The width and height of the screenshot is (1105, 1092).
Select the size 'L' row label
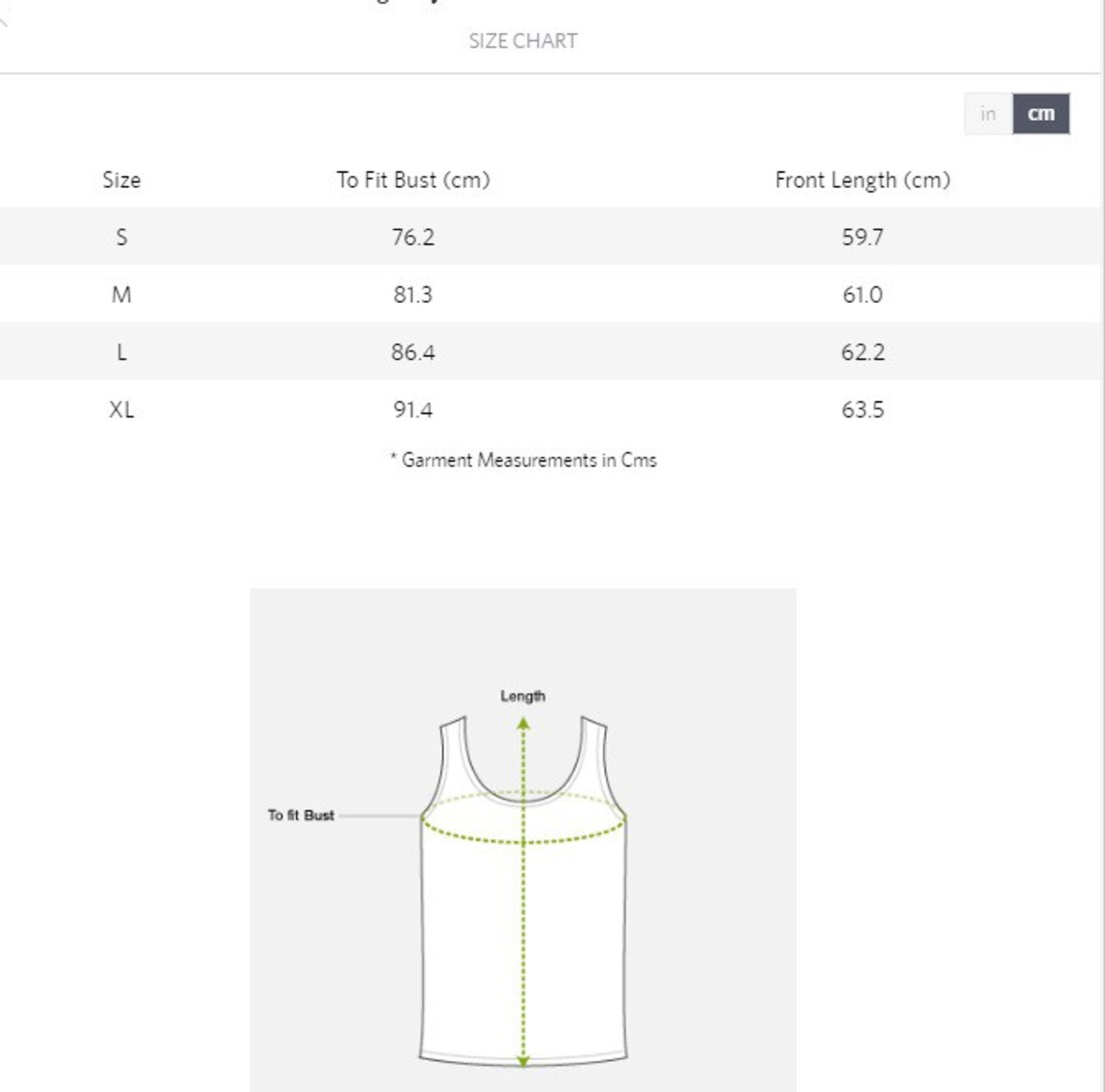point(122,352)
